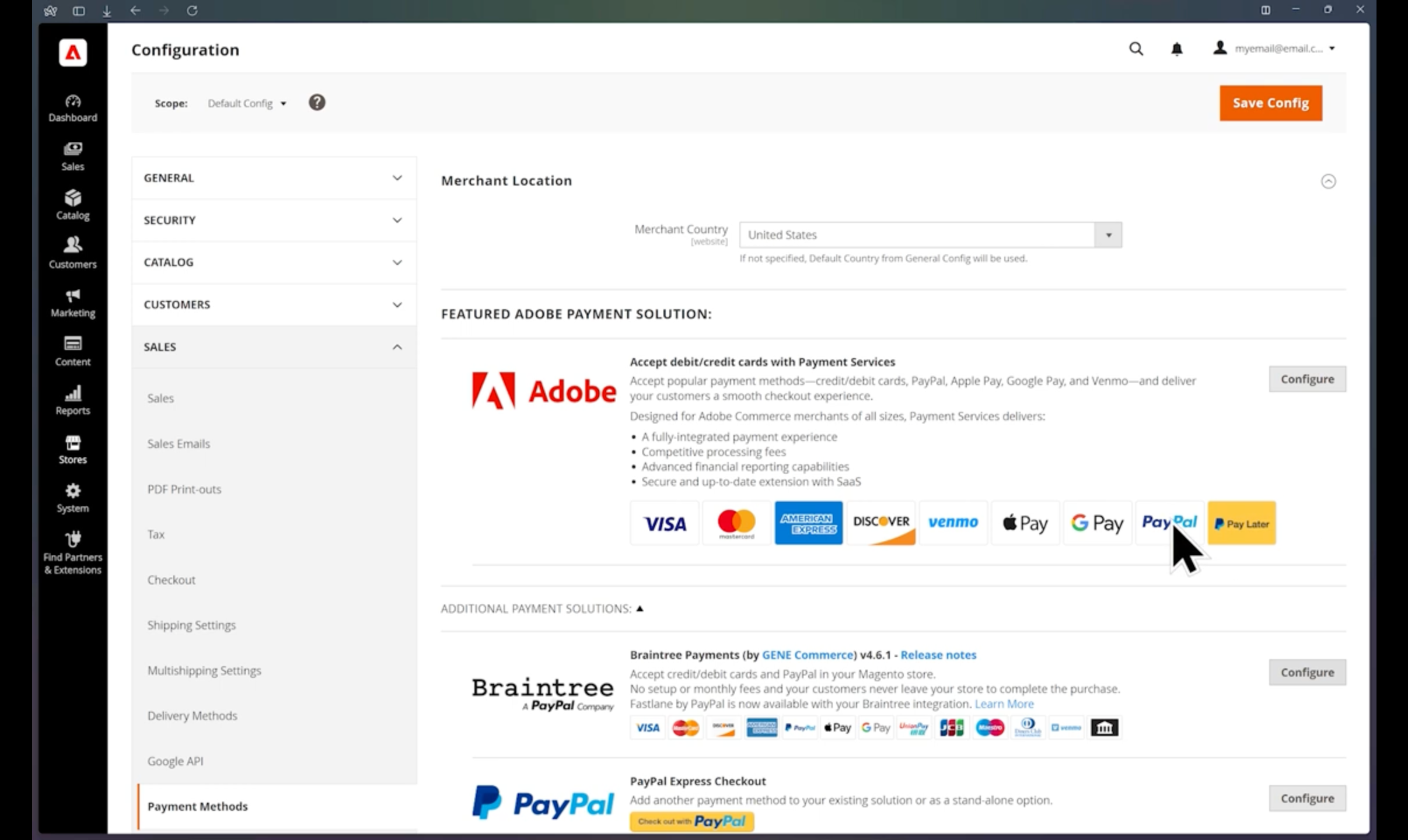Screen dimensions: 1408x840
Task: Collapse the Merchant Location section
Action: point(1328,181)
